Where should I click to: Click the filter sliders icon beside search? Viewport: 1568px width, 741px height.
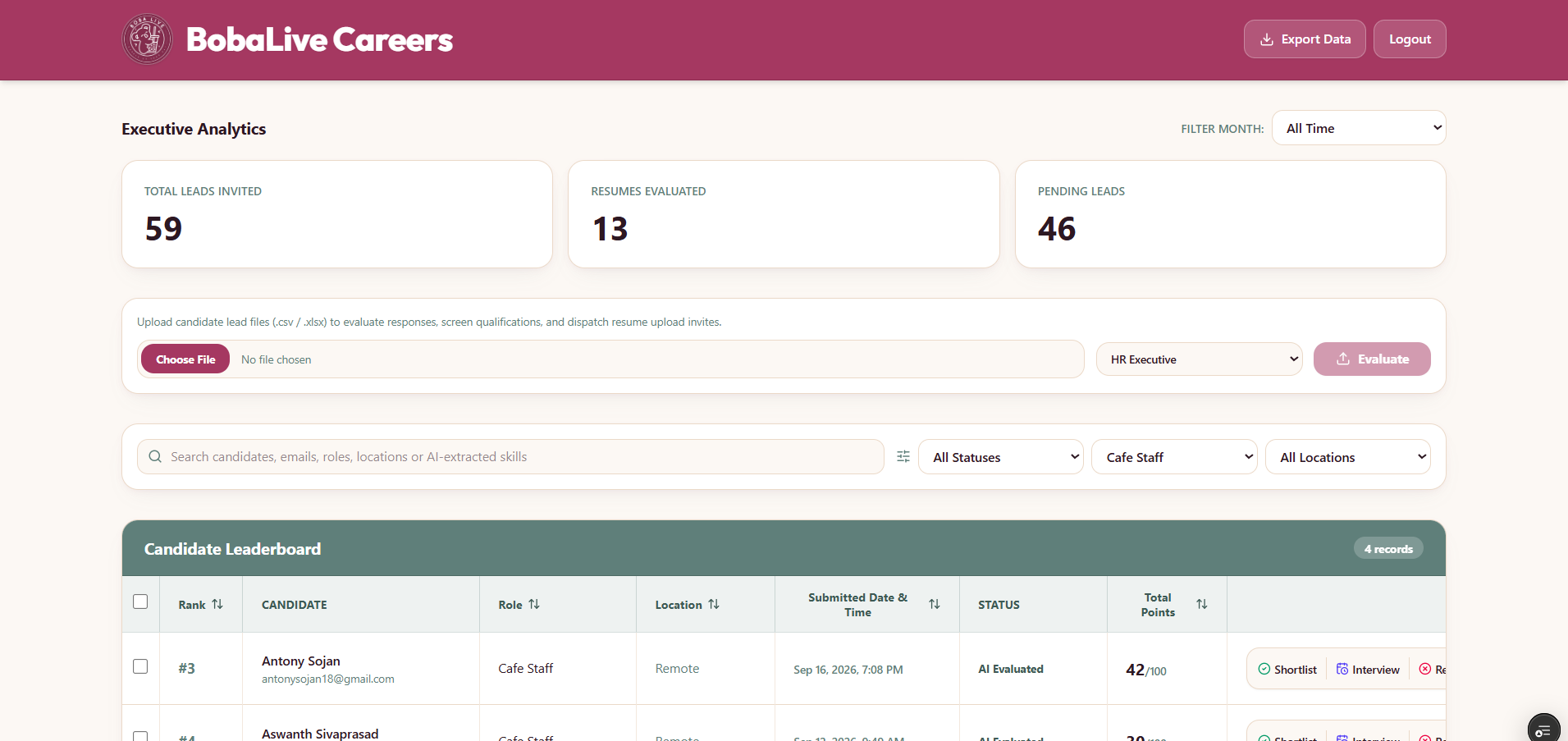point(903,457)
